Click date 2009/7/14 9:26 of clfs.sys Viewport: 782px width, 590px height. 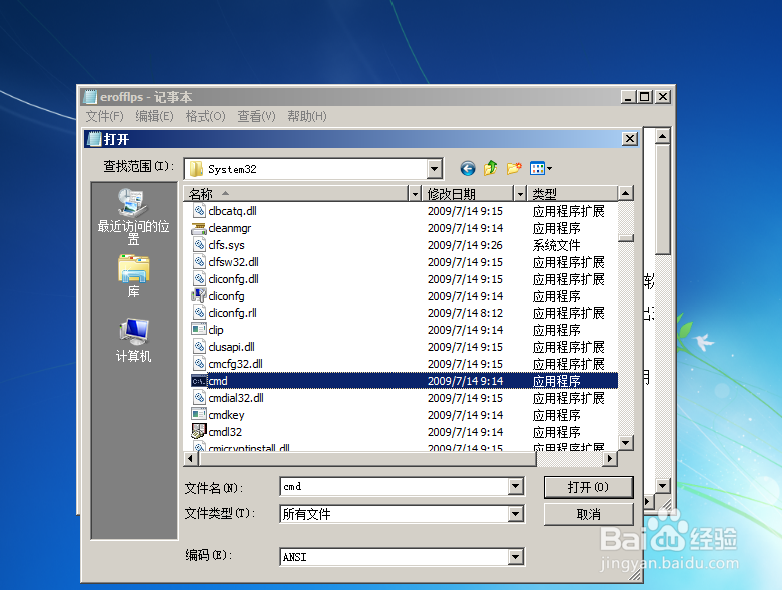coord(465,245)
